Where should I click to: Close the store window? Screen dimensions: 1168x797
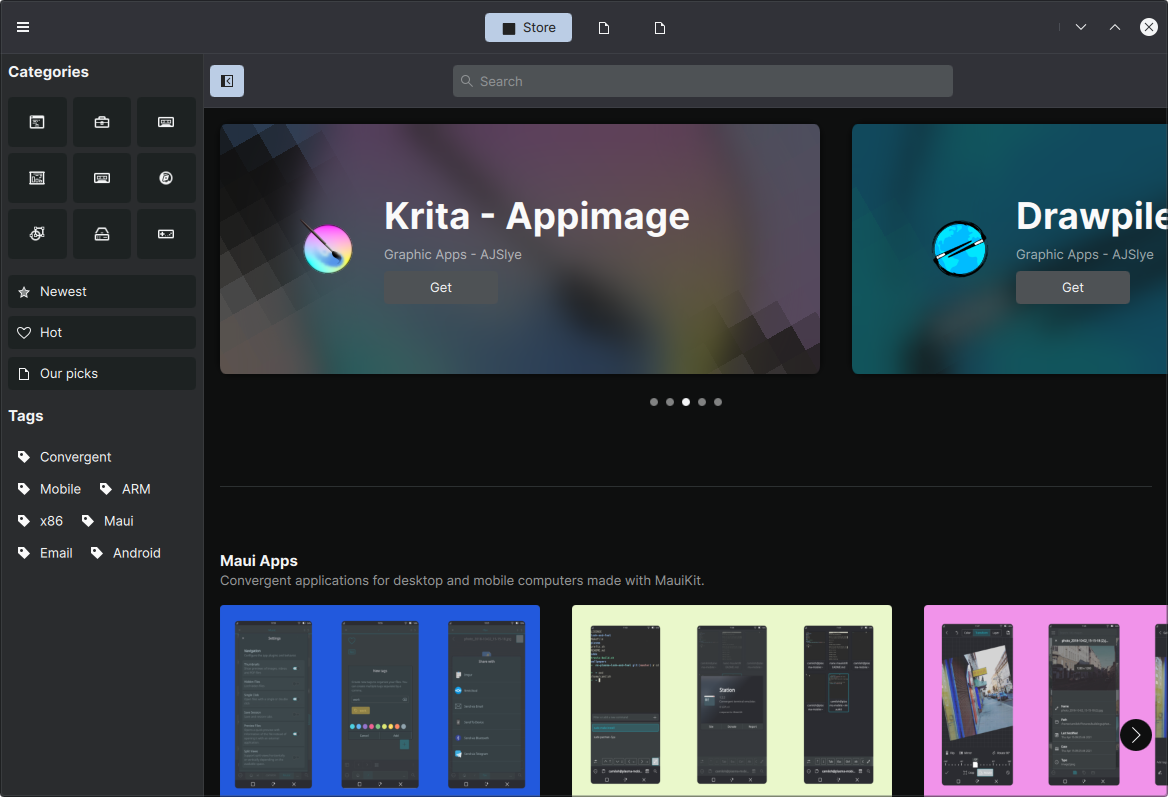[x=1149, y=27]
